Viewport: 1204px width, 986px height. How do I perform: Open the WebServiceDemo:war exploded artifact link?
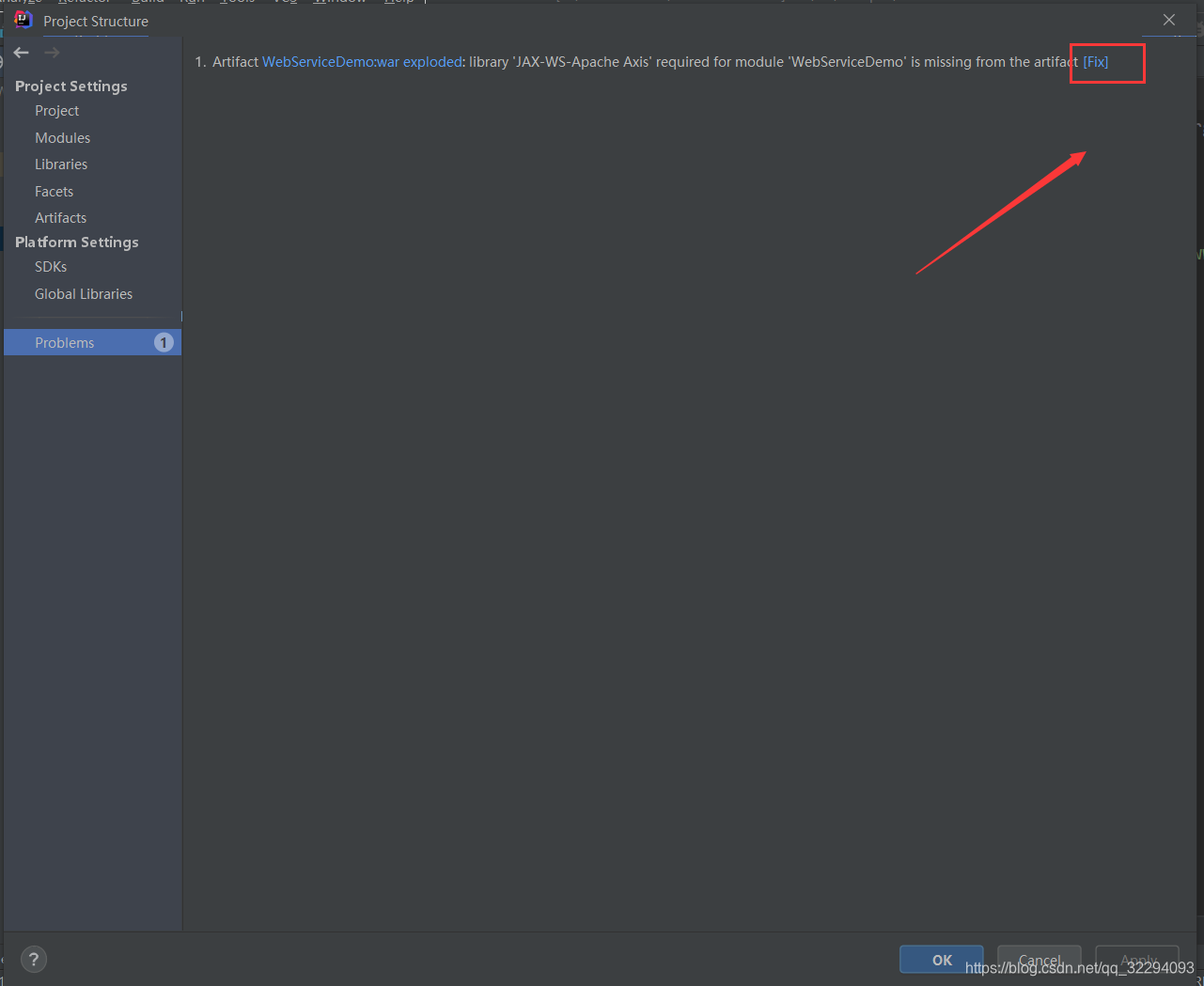(x=362, y=62)
